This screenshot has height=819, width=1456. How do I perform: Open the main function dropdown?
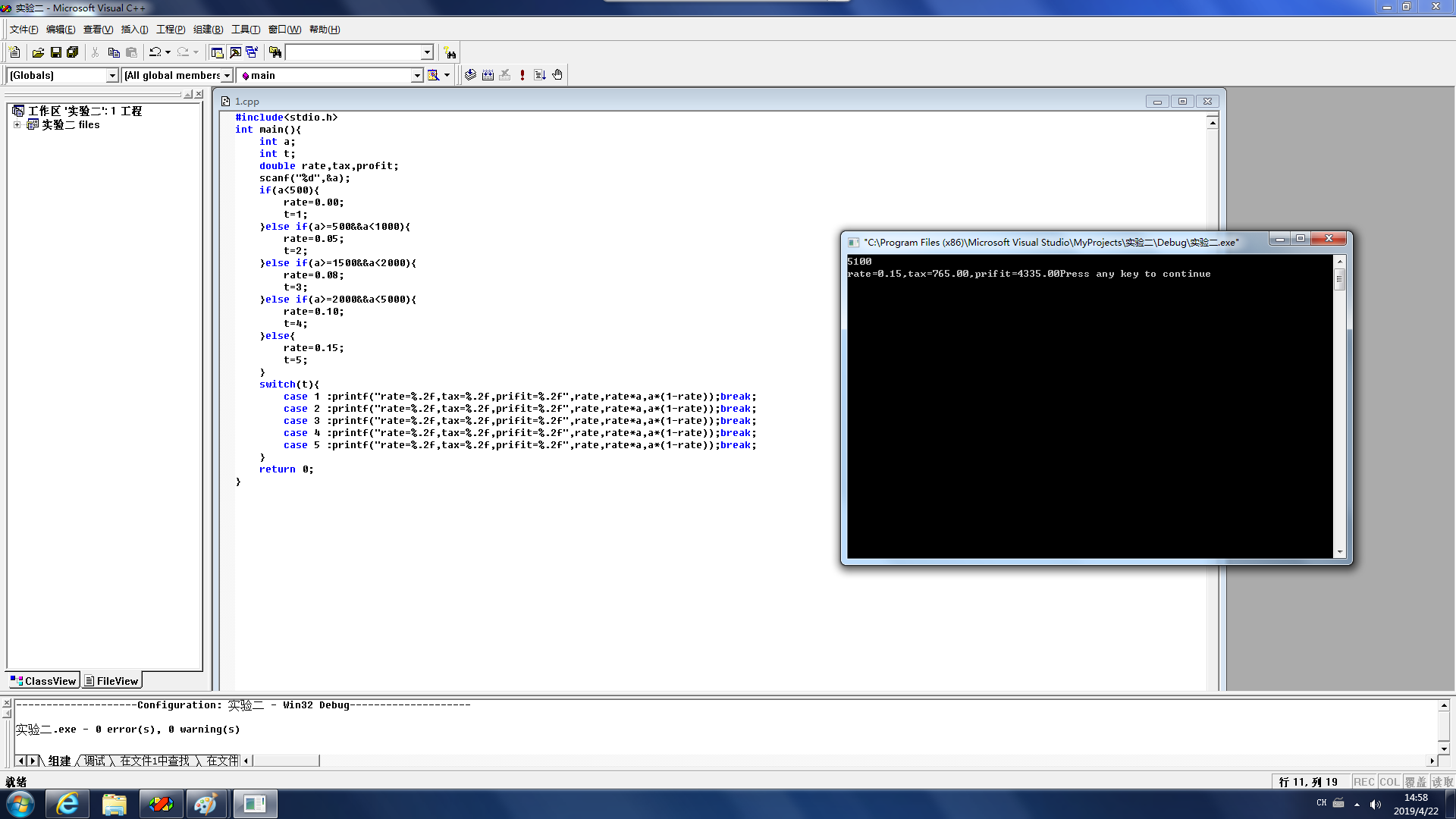(x=416, y=75)
